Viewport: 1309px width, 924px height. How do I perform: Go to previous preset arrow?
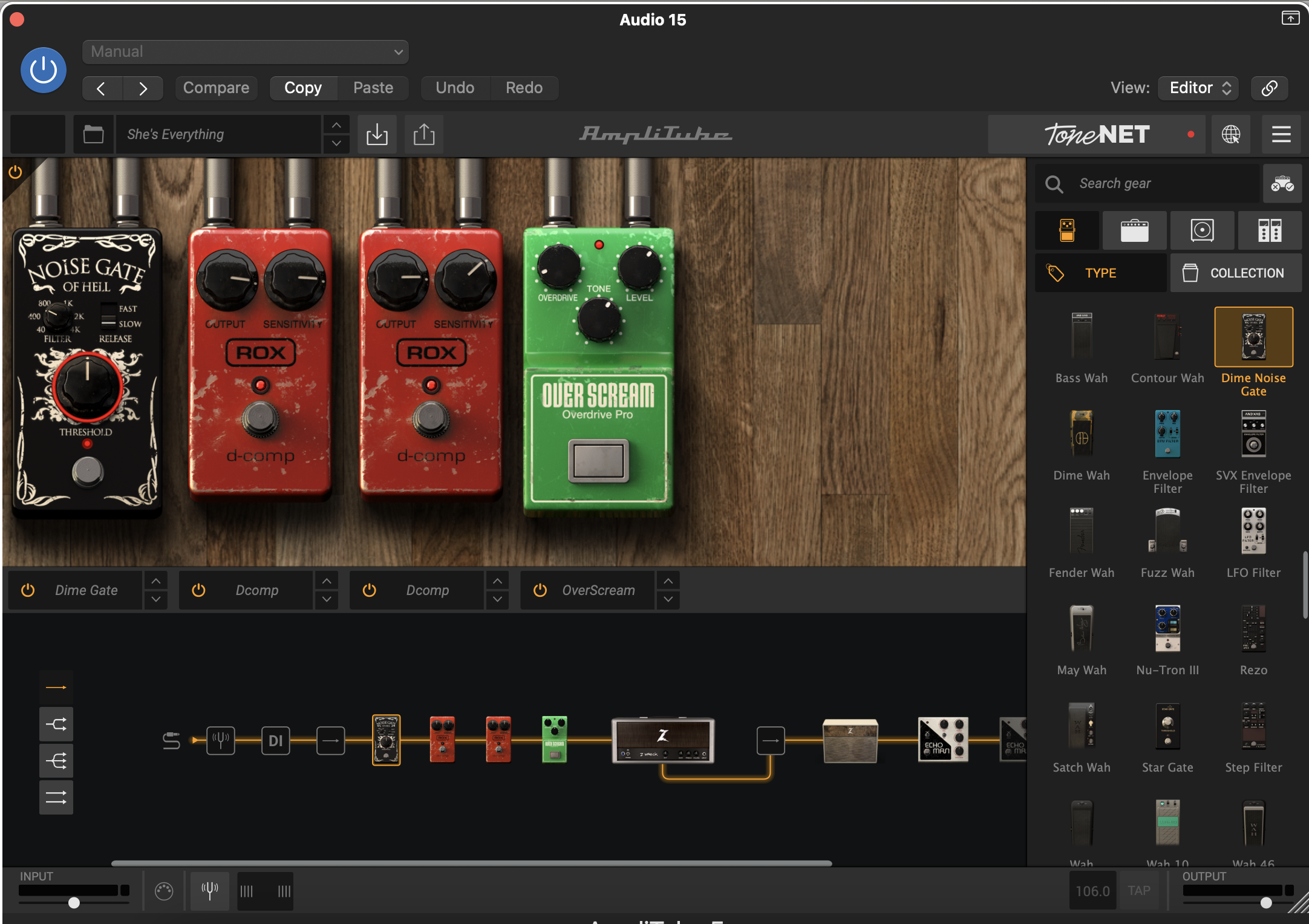pos(102,88)
